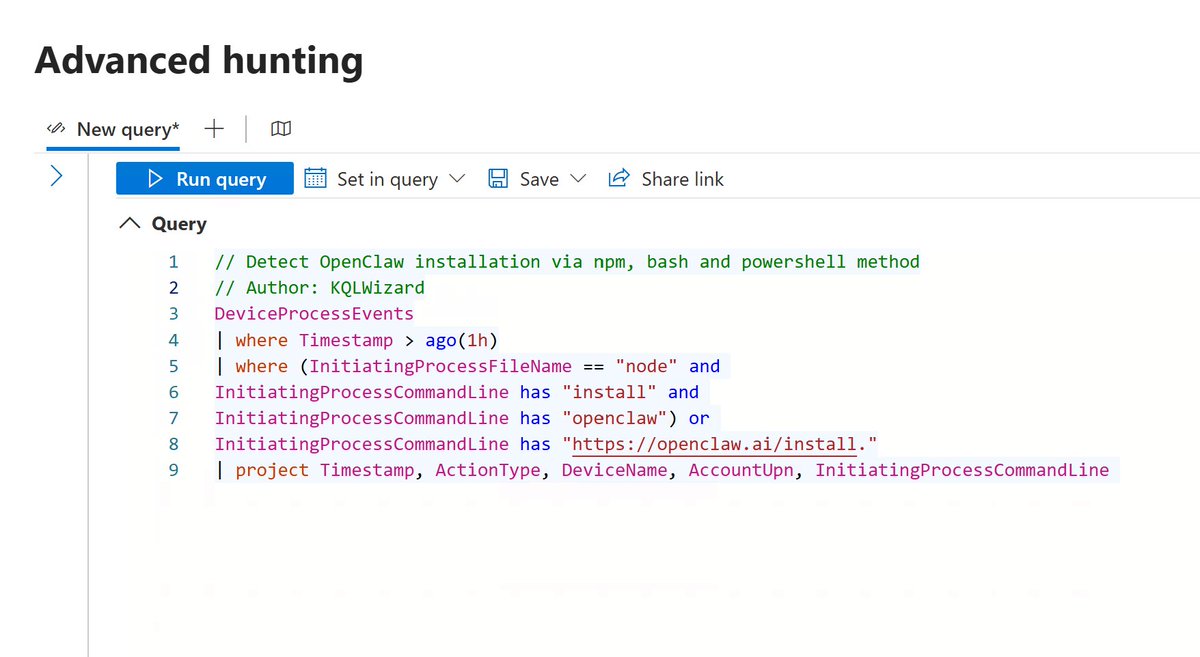Expand the left side pane chevron
The width and height of the screenshot is (1200, 657).
(57, 177)
